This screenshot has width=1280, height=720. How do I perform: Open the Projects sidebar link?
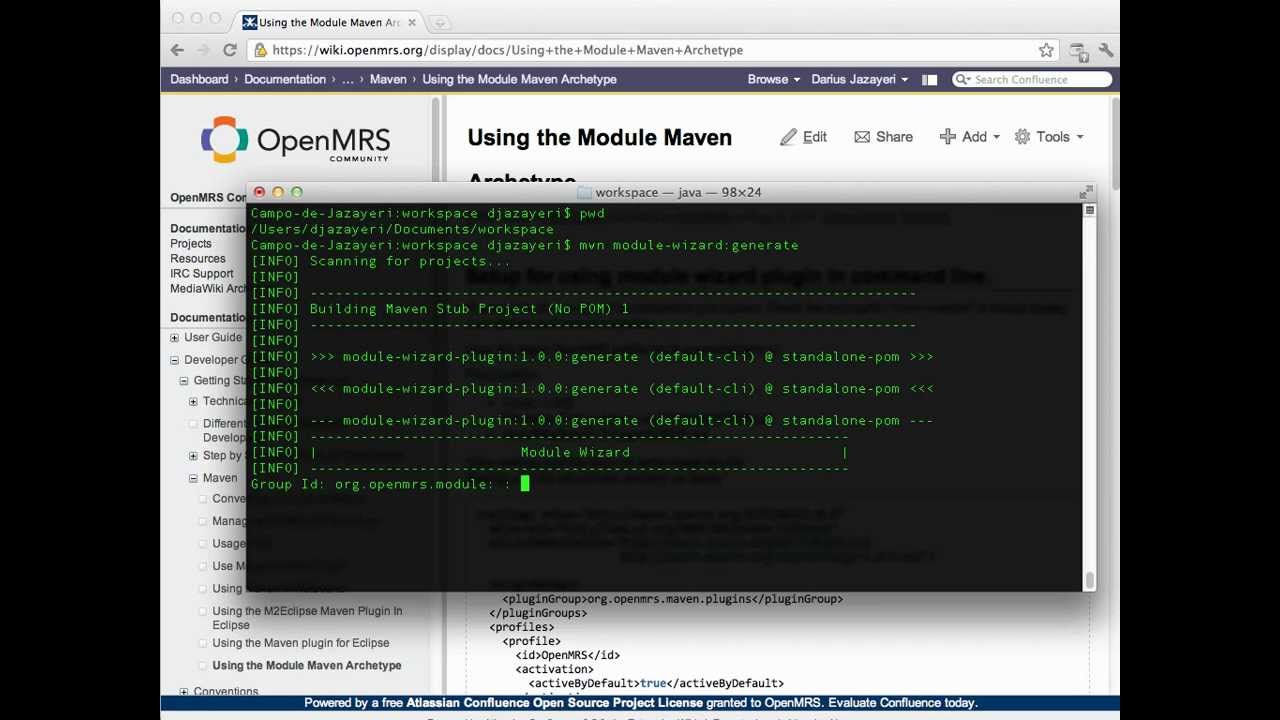[191, 244]
